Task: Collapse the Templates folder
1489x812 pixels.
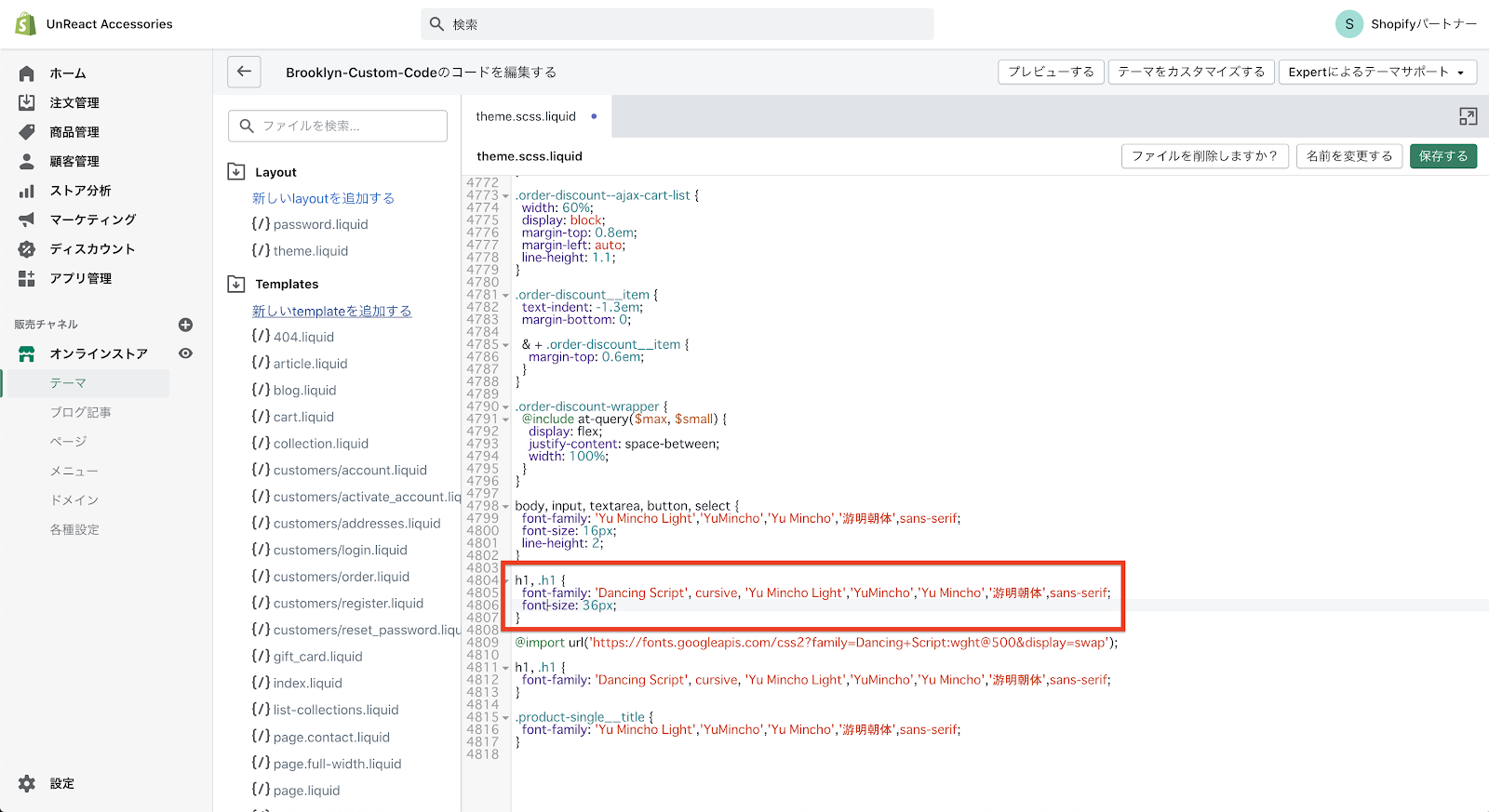Action: tap(236, 284)
